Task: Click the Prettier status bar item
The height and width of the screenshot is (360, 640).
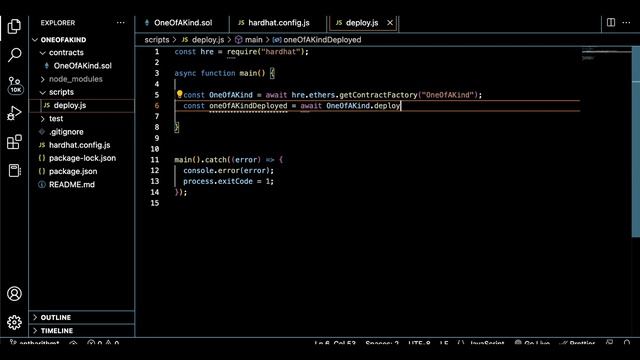Action: coord(577,344)
